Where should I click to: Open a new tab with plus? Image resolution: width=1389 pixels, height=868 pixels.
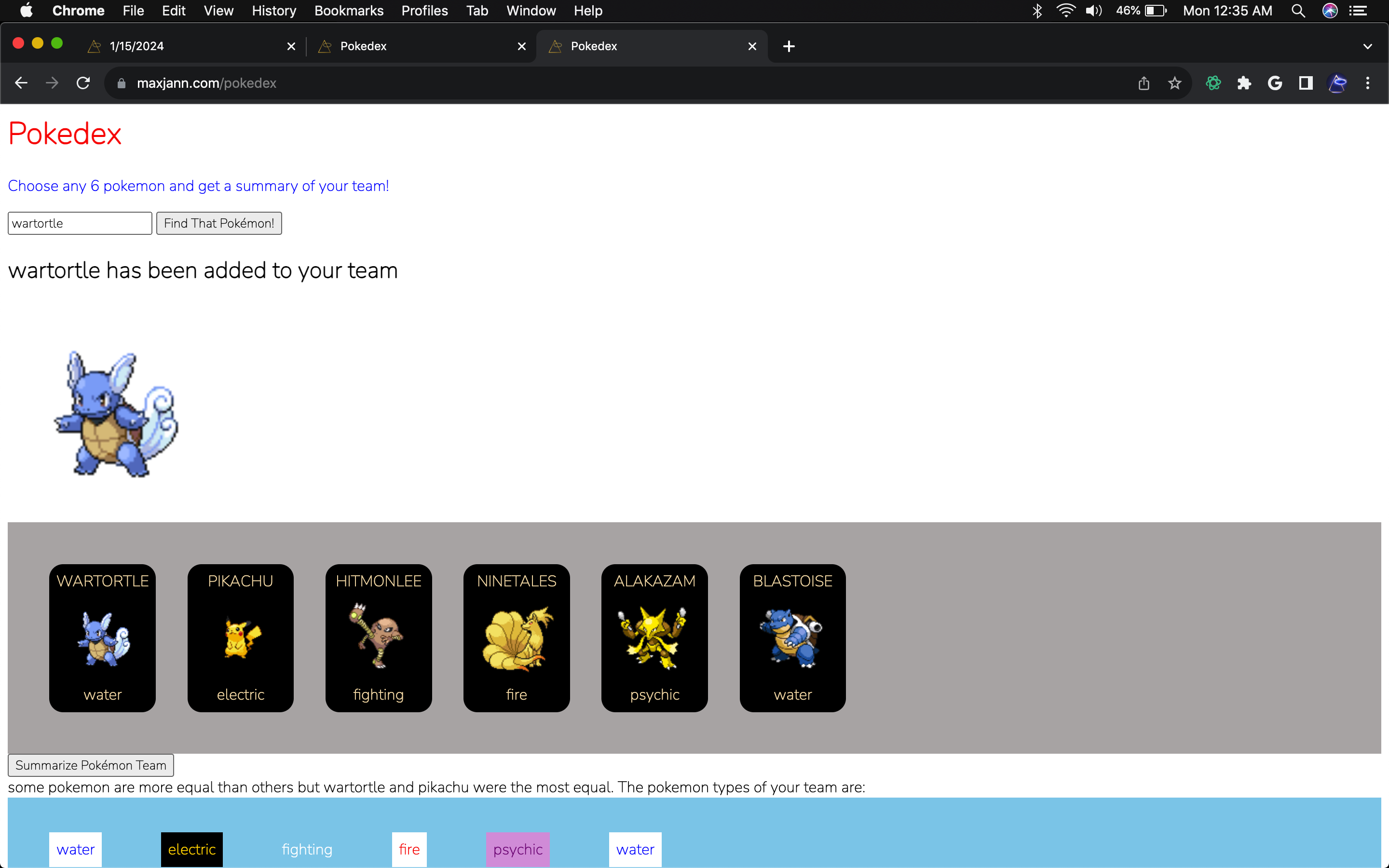[x=789, y=46]
